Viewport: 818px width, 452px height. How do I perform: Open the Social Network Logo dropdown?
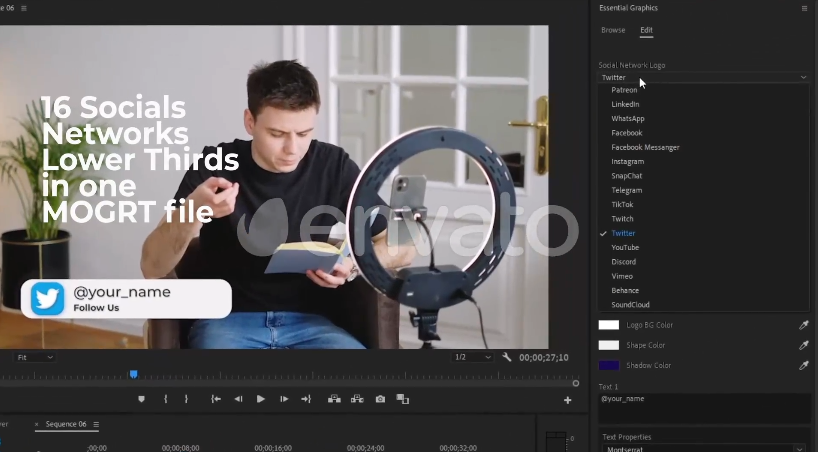click(703, 77)
